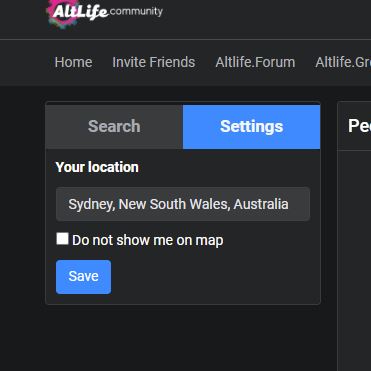
Task: Click the dark page background below settings panel
Action: point(183,338)
